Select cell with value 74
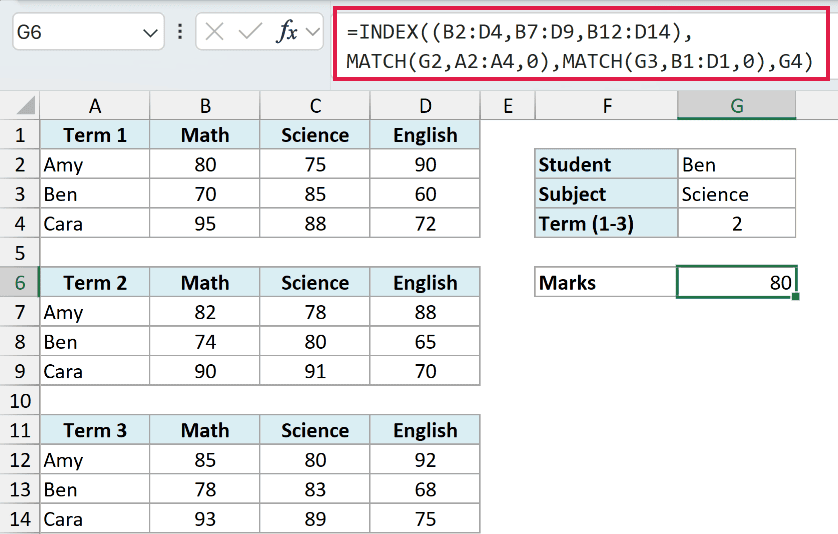 (205, 342)
